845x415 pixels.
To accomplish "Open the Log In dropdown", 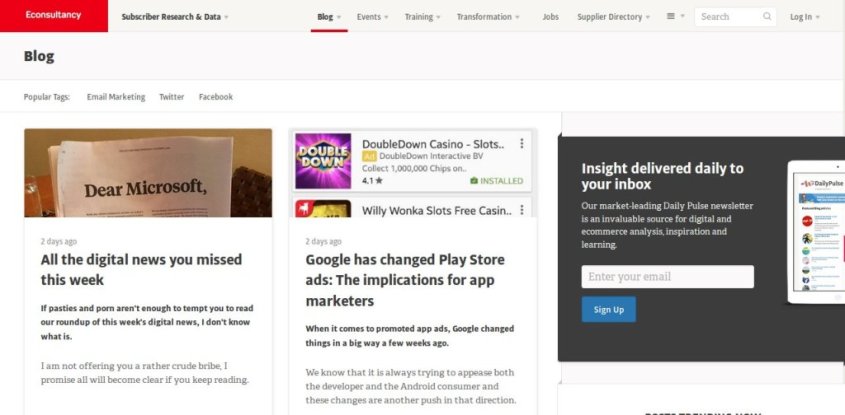I will (x=804, y=17).
